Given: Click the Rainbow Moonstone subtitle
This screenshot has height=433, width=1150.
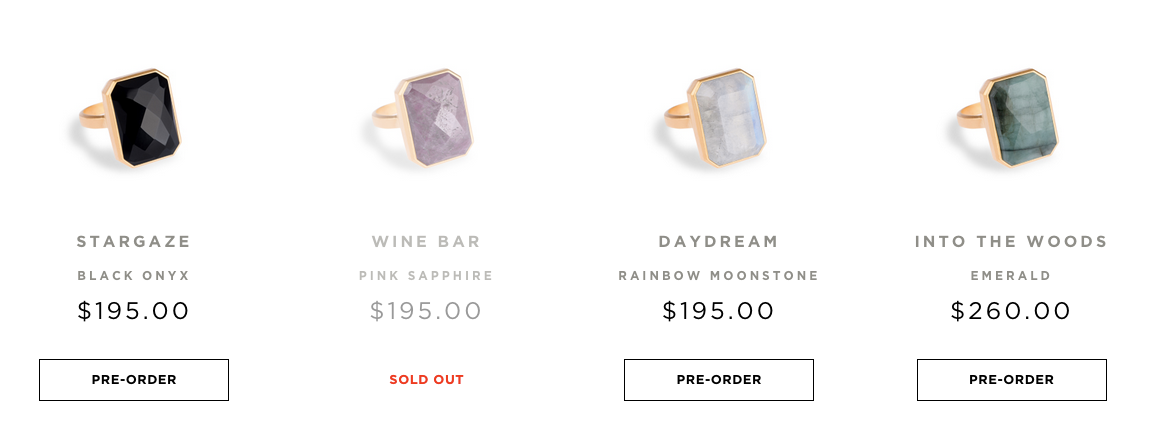Looking at the screenshot, I should click(718, 276).
